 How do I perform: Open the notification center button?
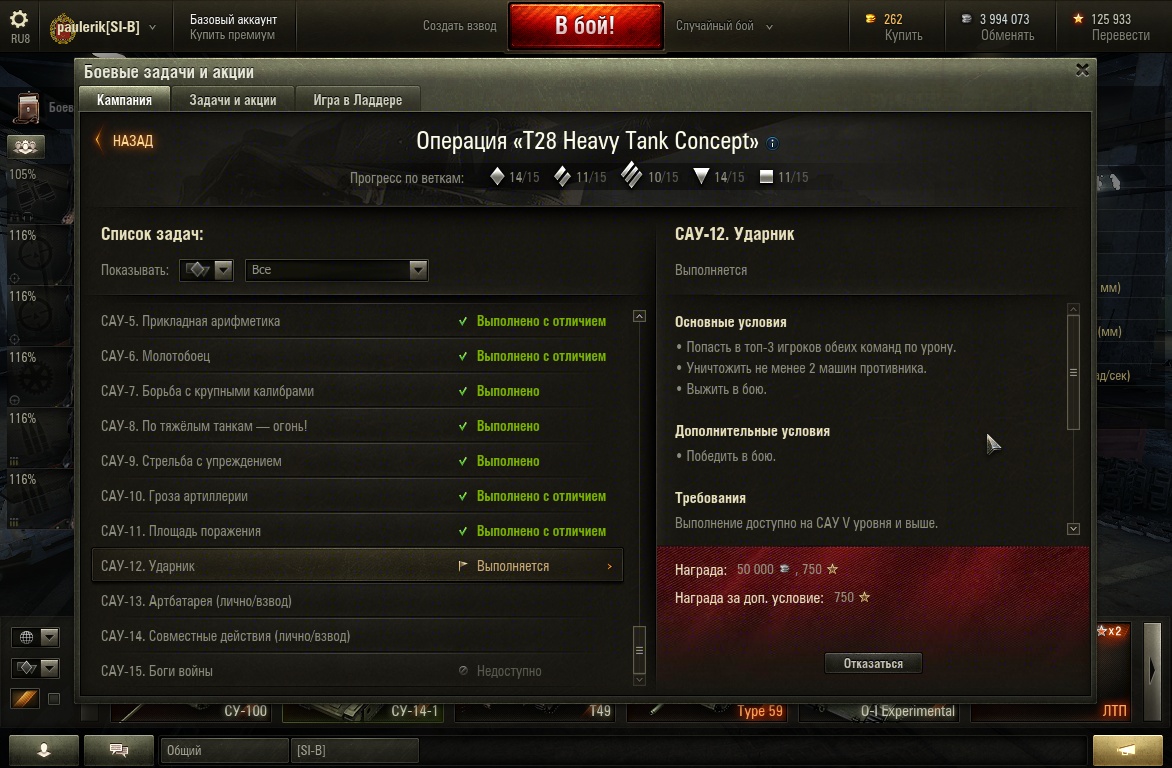tap(1126, 750)
